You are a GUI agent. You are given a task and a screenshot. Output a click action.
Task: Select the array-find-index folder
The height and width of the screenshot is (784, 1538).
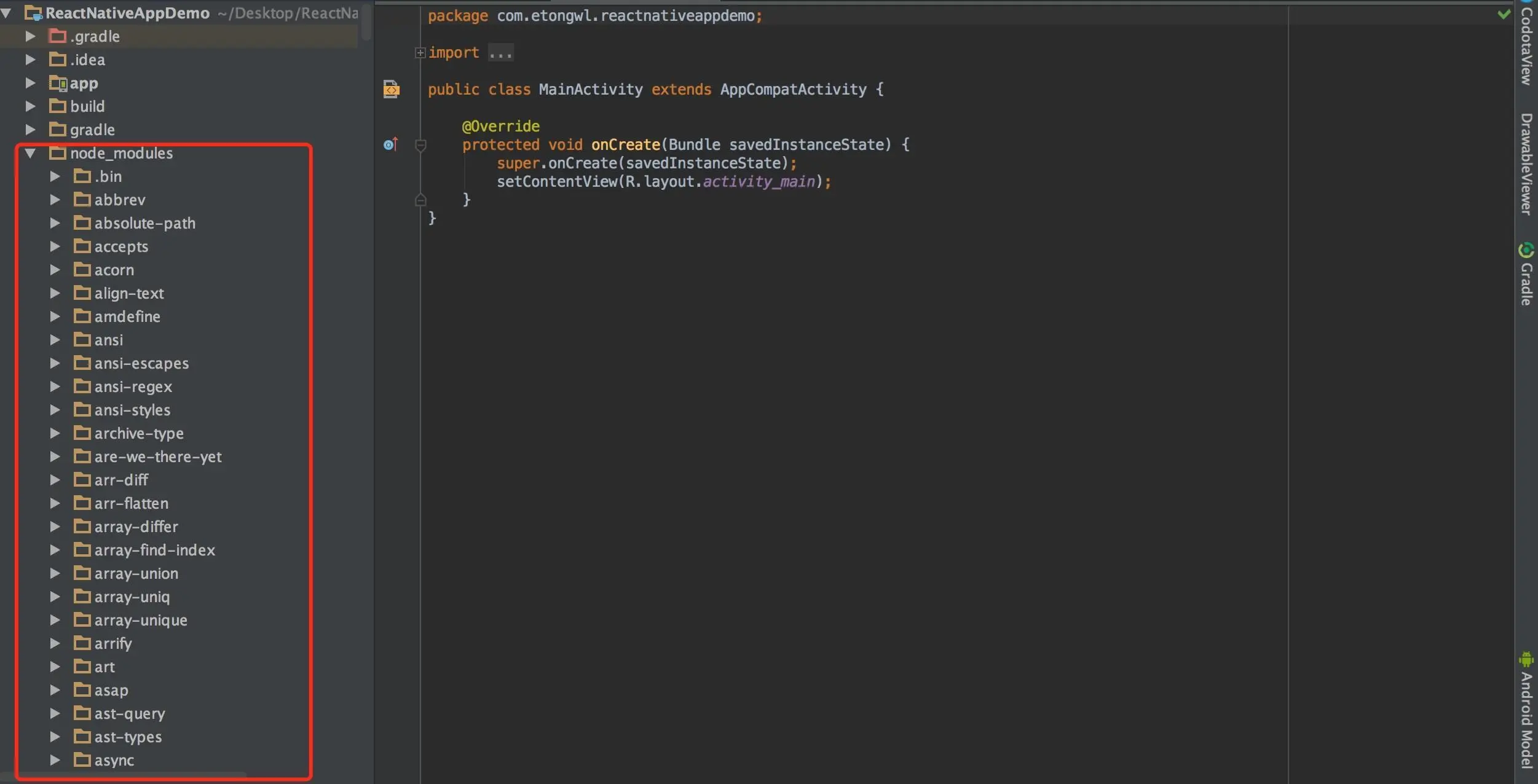[154, 550]
